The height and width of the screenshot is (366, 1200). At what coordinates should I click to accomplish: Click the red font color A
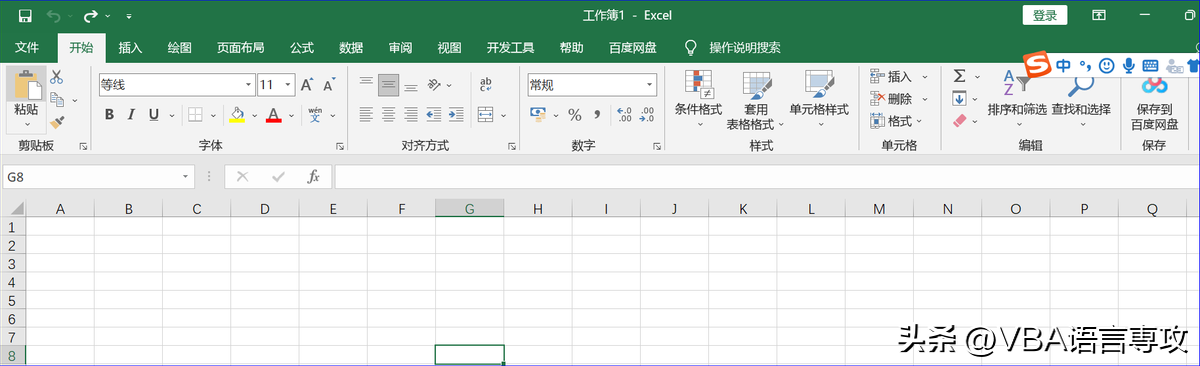click(274, 115)
